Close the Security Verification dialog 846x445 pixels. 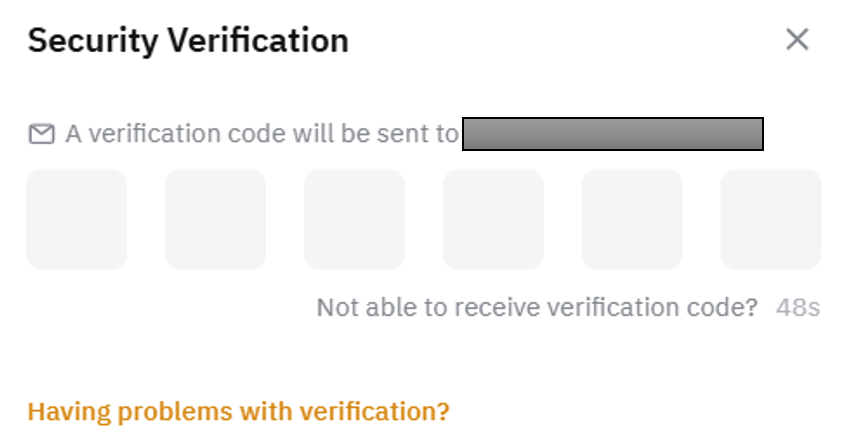[796, 40]
